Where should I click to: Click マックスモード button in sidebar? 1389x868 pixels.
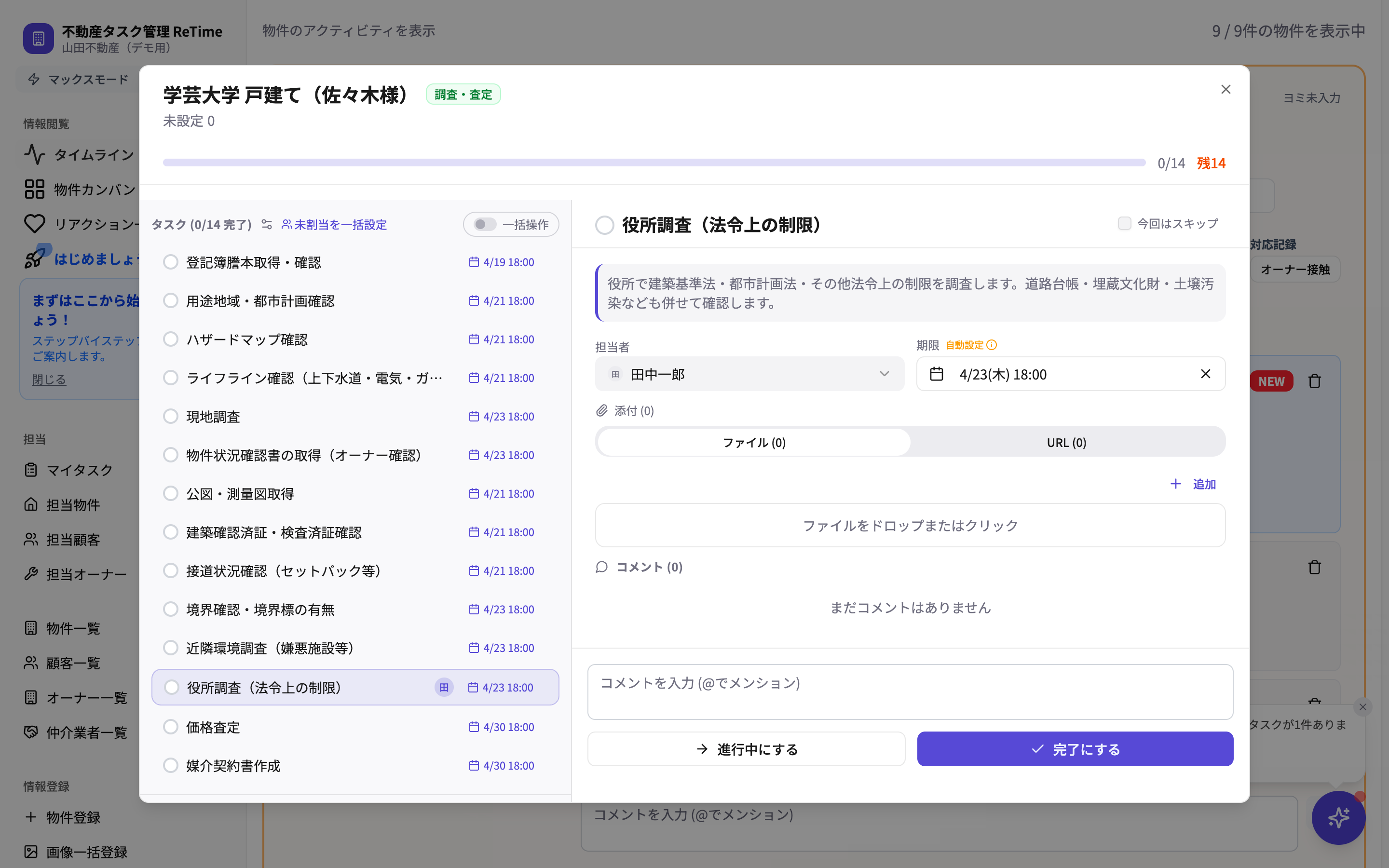coord(78,79)
